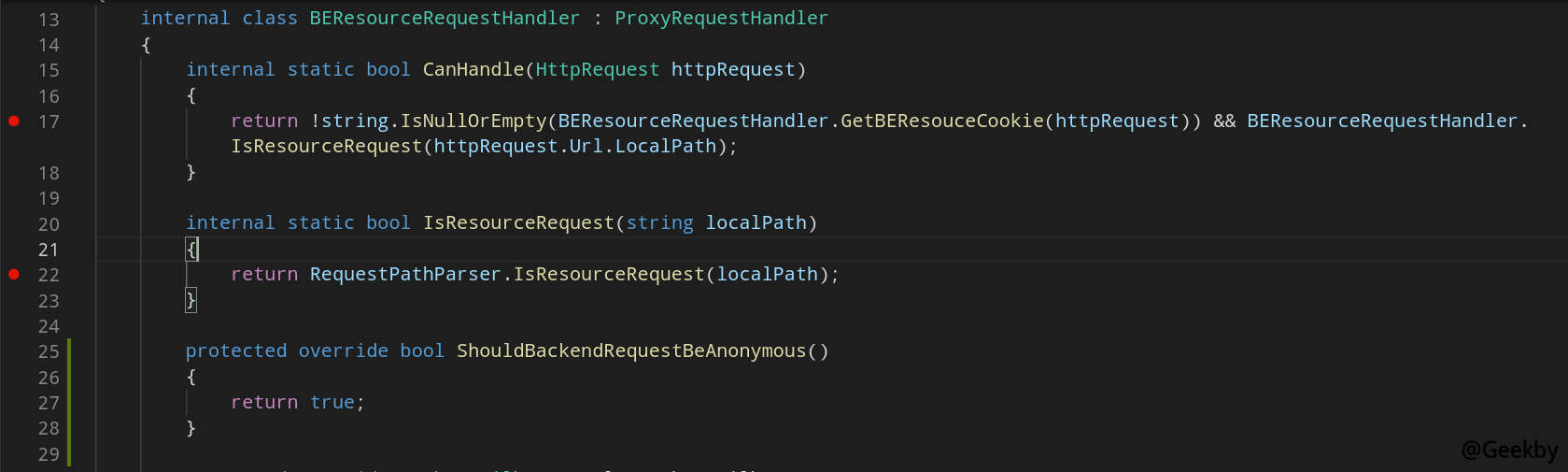1568x472 pixels.
Task: Place cursor on the CanHandle method name
Action: click(x=473, y=70)
